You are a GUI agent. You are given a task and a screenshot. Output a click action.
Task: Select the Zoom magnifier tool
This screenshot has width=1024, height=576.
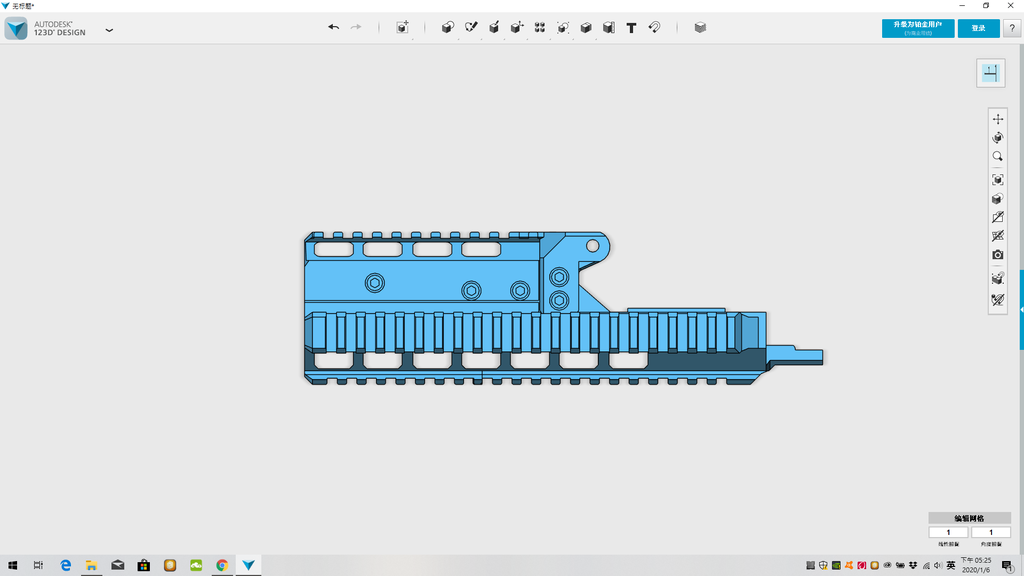(998, 157)
